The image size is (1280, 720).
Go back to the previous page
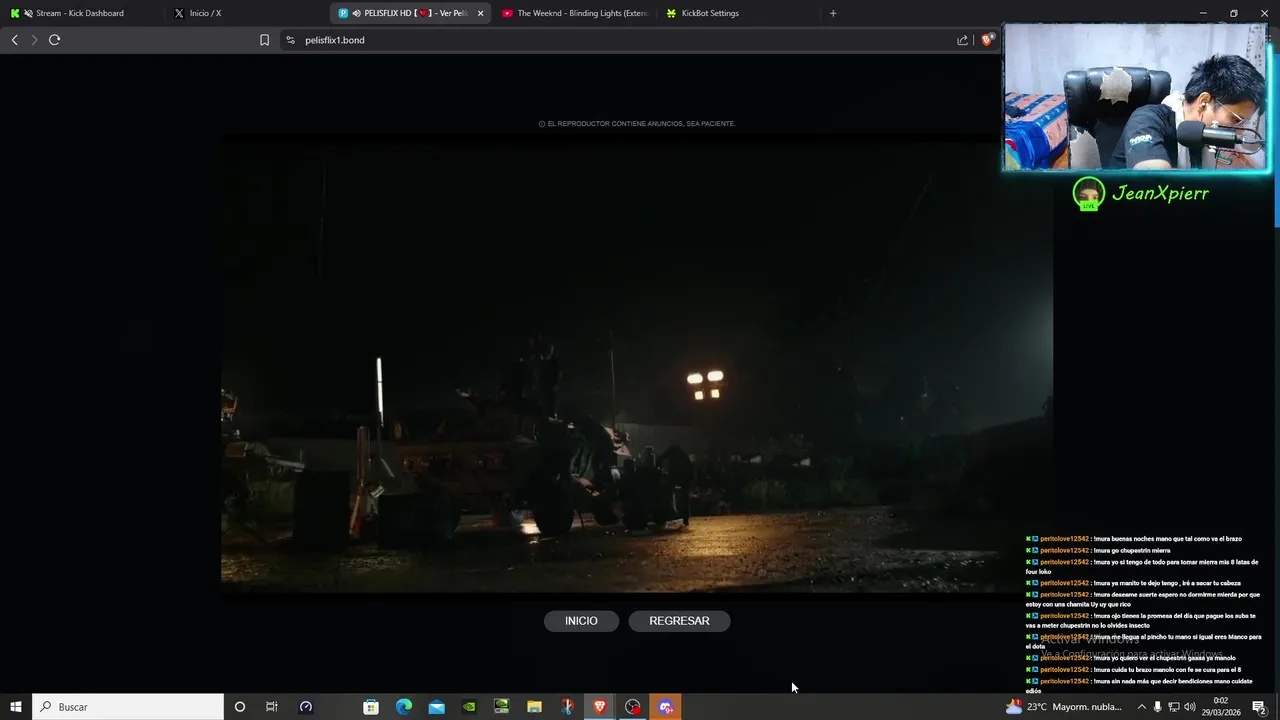tap(14, 40)
